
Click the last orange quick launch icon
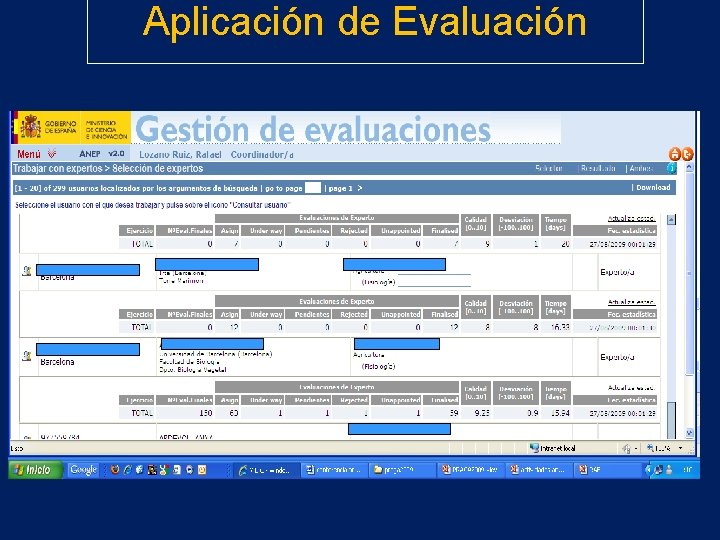coord(202,470)
